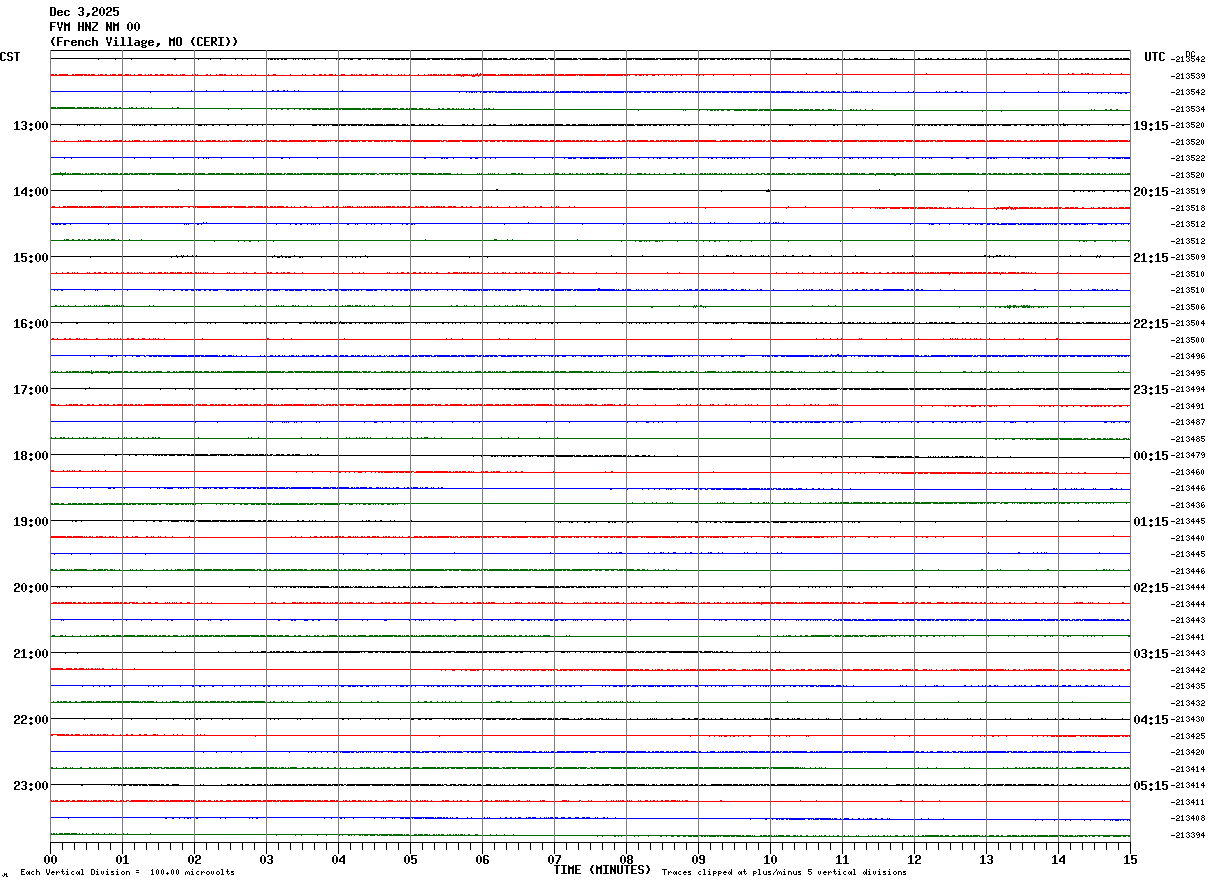Click the 19:15 UTC time label

pos(1151,126)
